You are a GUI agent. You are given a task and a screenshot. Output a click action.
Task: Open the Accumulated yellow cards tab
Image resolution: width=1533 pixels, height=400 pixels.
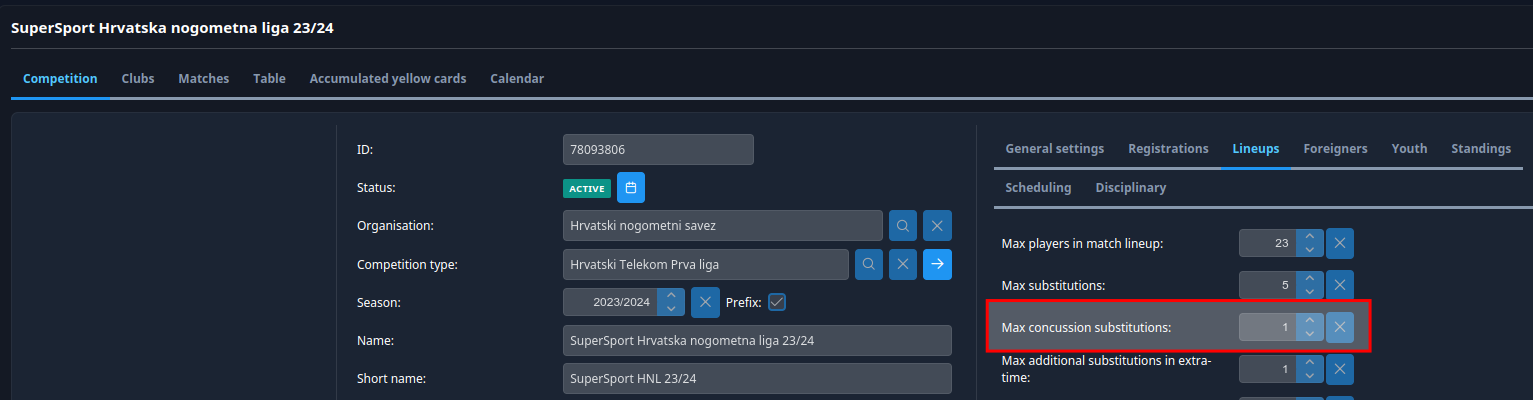tap(388, 79)
